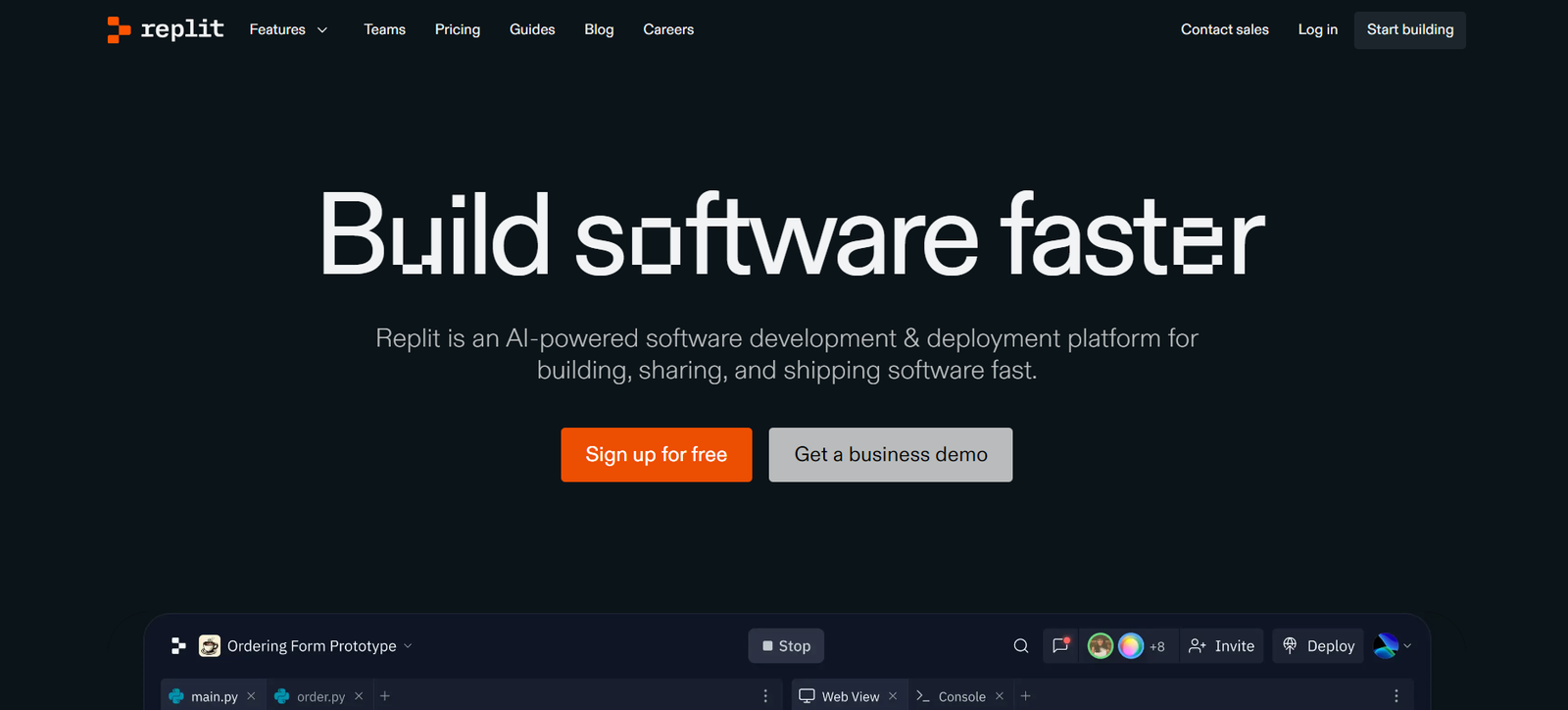Click the Replit home icon in the editor bar
1568x710 pixels.
178,645
